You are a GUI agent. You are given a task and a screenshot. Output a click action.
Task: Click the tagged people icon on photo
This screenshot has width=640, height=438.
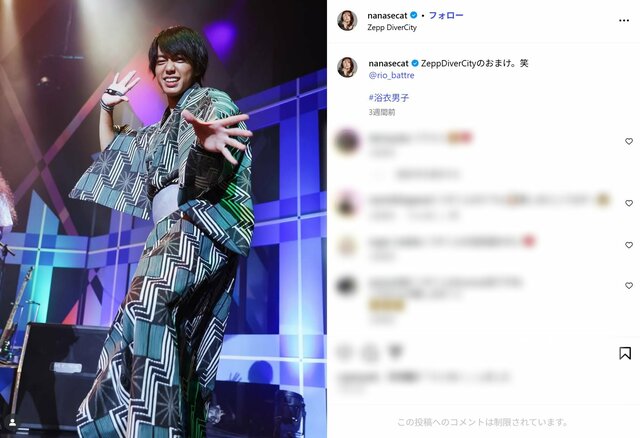click(x=13, y=422)
